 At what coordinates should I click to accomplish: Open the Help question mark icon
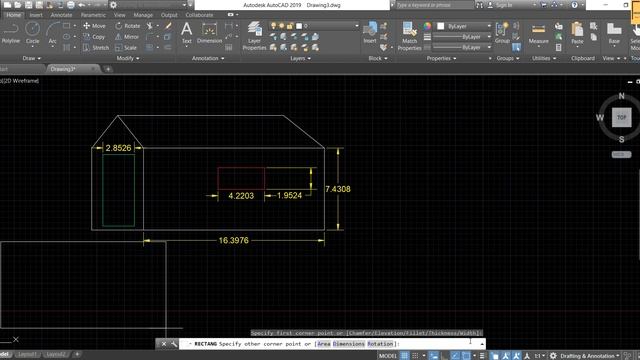click(574, 5)
